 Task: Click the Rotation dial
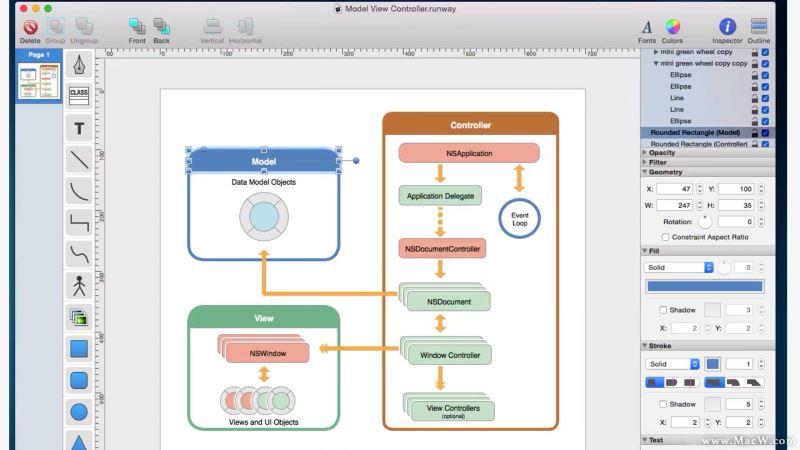coord(705,222)
